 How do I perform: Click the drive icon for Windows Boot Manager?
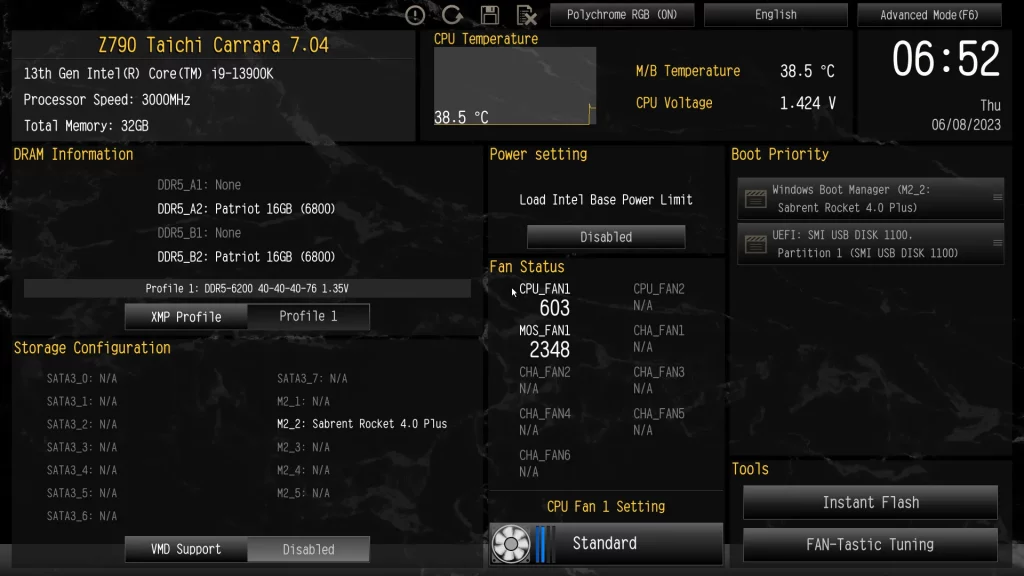pos(756,199)
